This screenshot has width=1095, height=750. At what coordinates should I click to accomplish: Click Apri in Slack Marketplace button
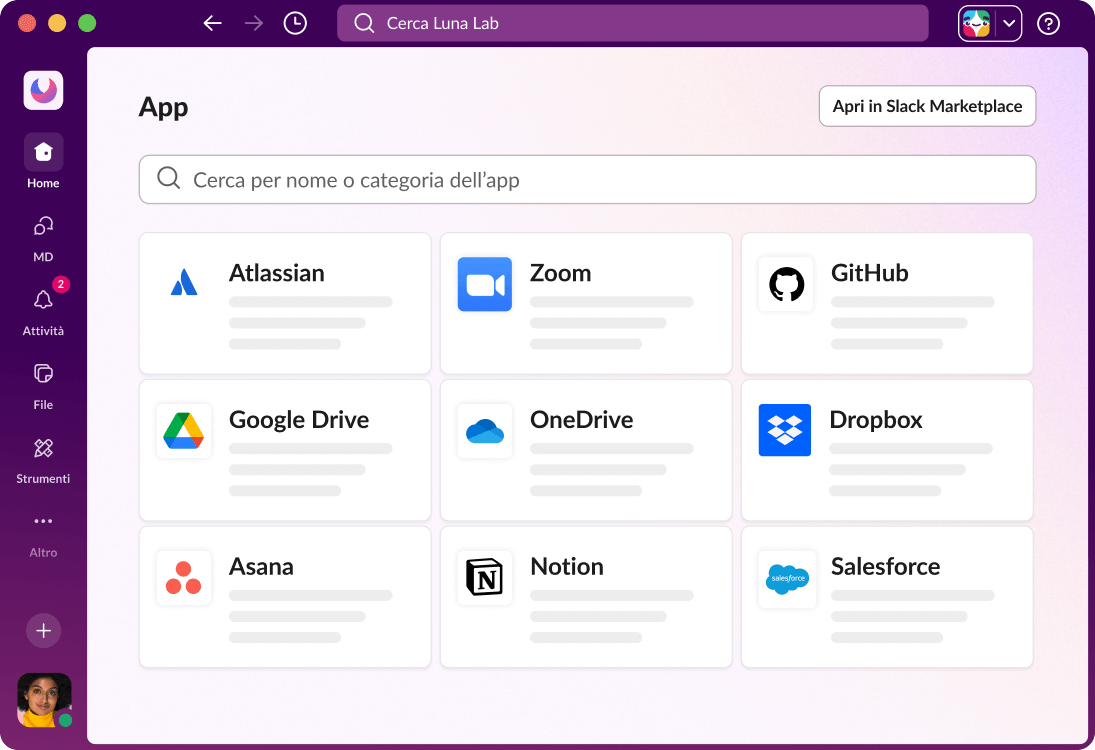pyautogui.click(x=927, y=106)
